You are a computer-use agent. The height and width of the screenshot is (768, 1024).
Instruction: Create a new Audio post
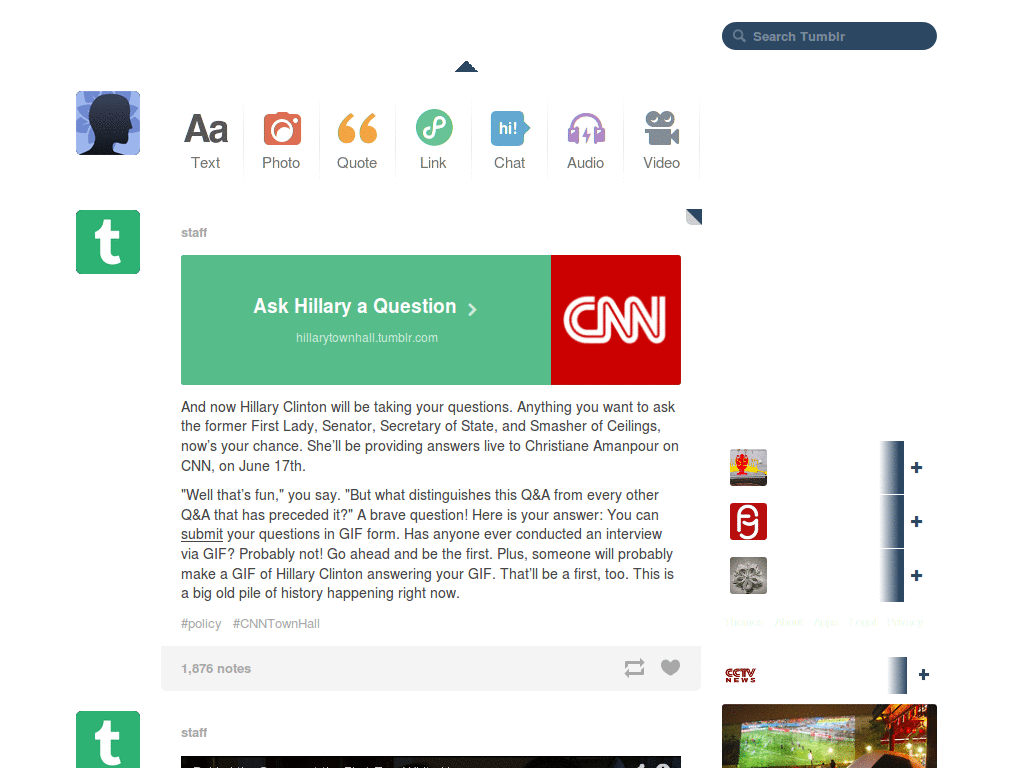pos(586,141)
